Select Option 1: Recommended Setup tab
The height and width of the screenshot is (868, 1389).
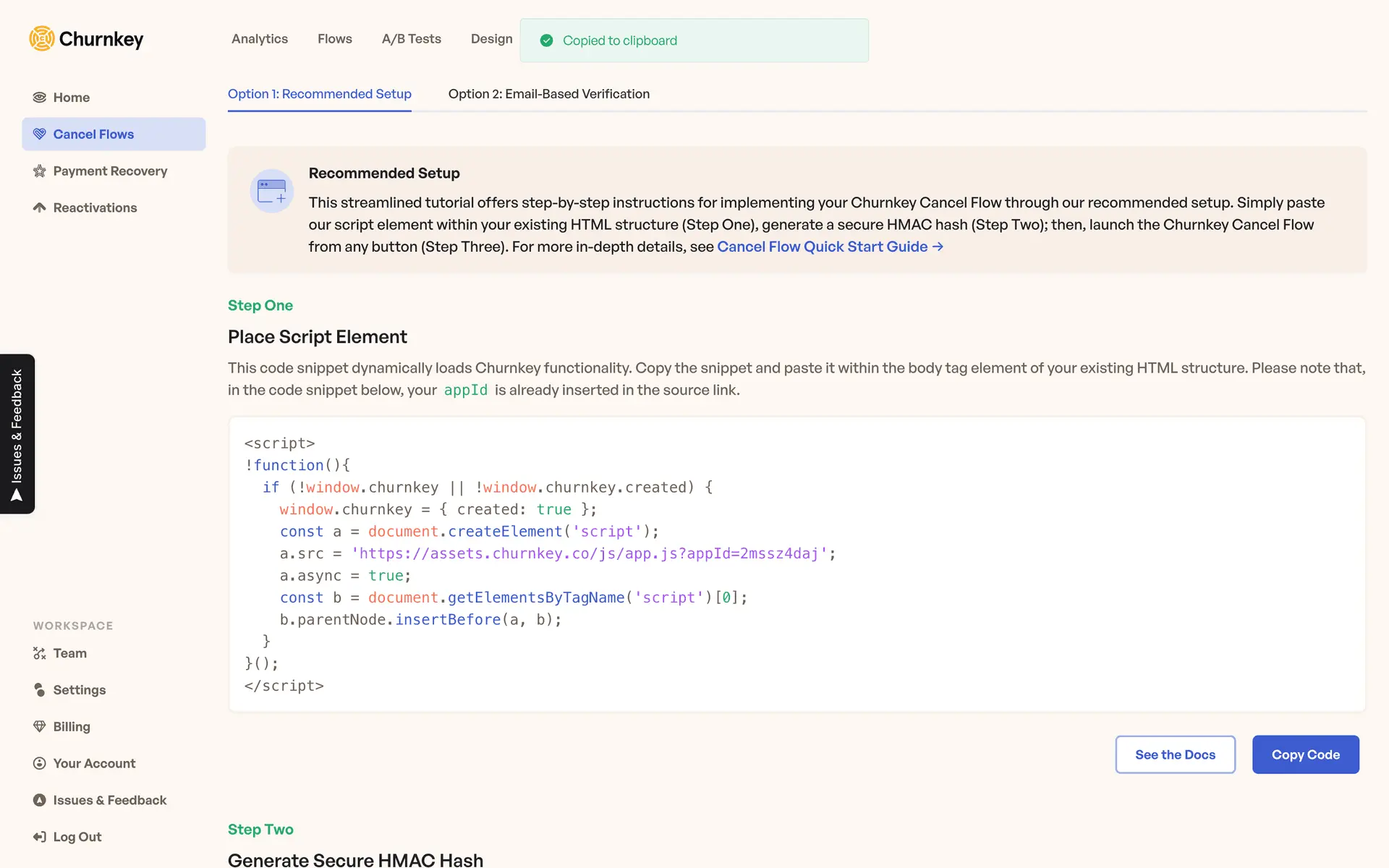point(319,94)
